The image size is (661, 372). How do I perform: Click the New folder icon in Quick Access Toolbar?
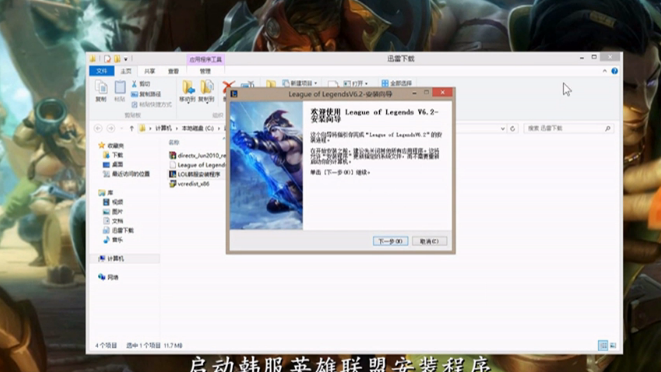coord(117,59)
